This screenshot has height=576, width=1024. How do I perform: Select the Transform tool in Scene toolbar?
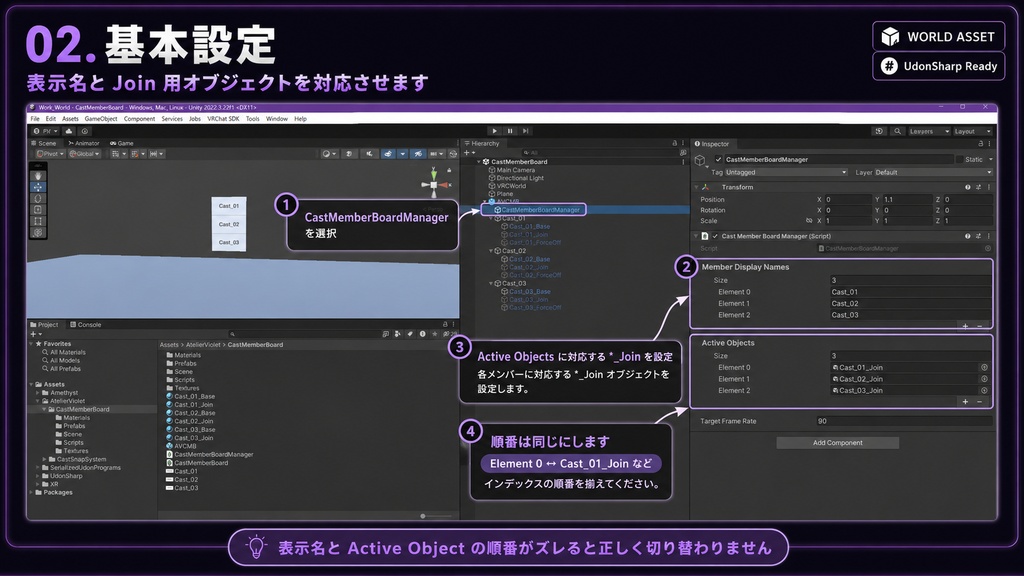(38, 232)
